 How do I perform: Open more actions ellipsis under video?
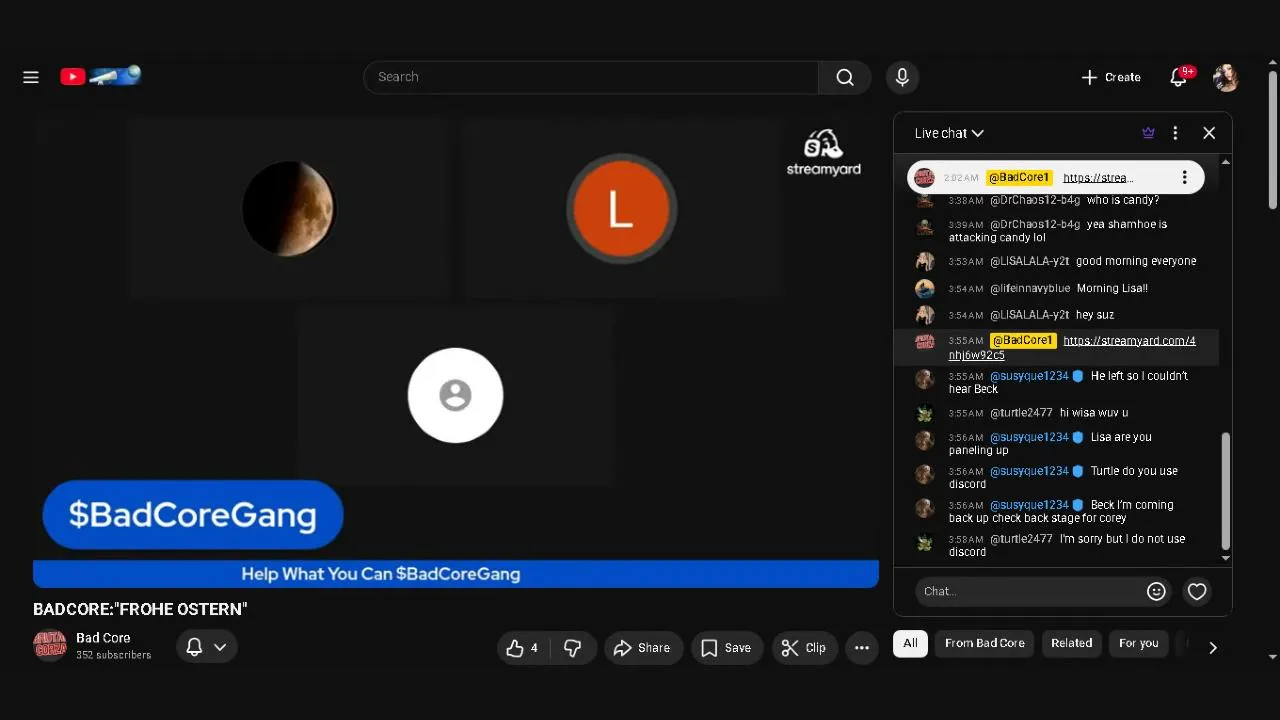tap(861, 648)
